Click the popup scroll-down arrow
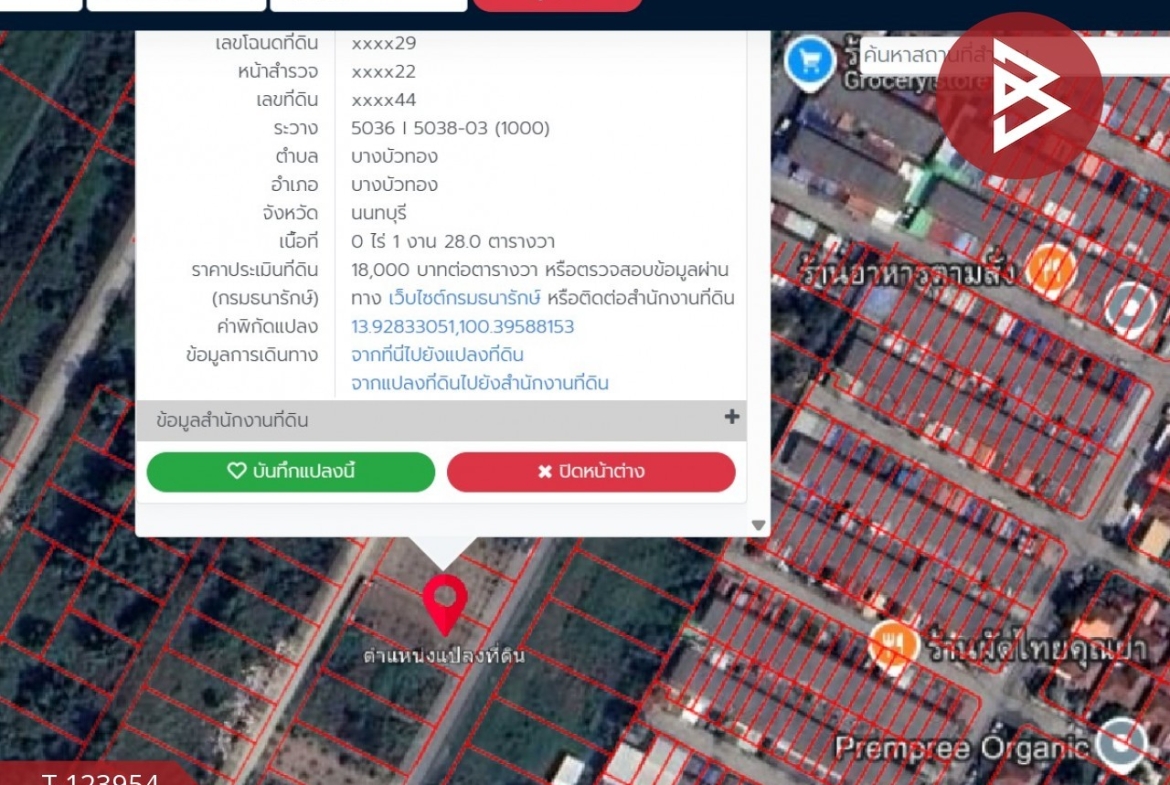Image resolution: width=1170 pixels, height=785 pixels. point(758,525)
